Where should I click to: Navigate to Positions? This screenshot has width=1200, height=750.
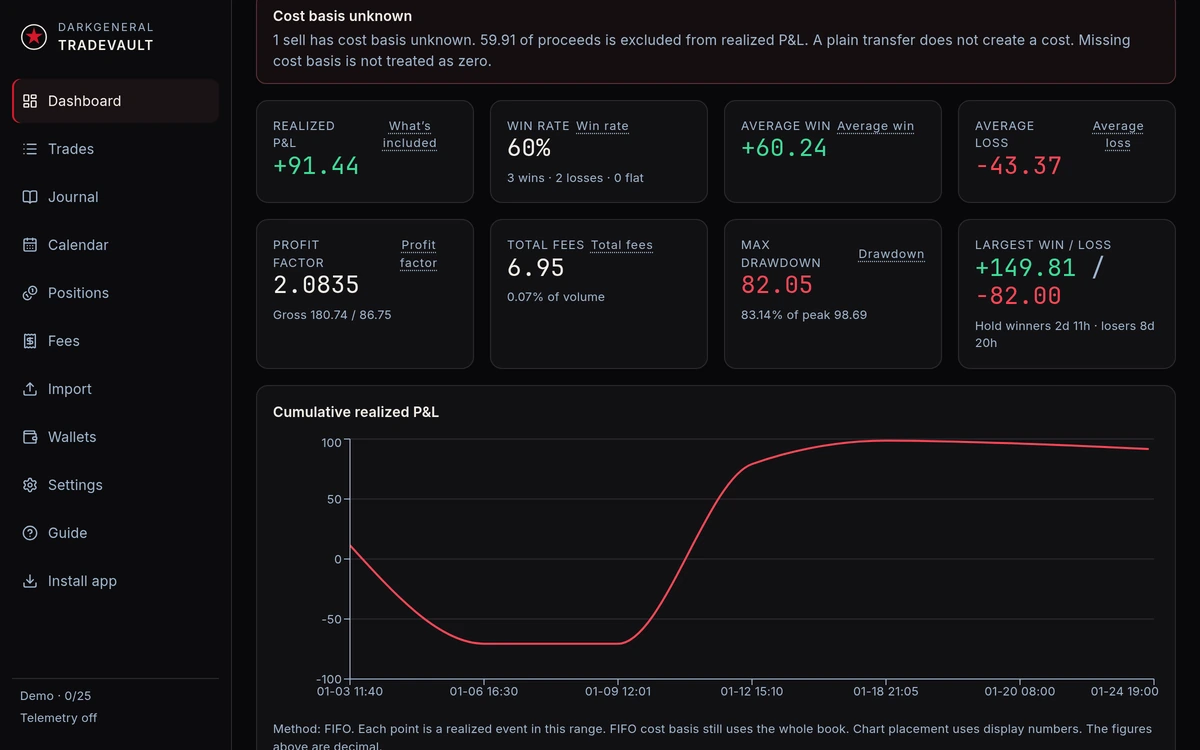(116, 293)
